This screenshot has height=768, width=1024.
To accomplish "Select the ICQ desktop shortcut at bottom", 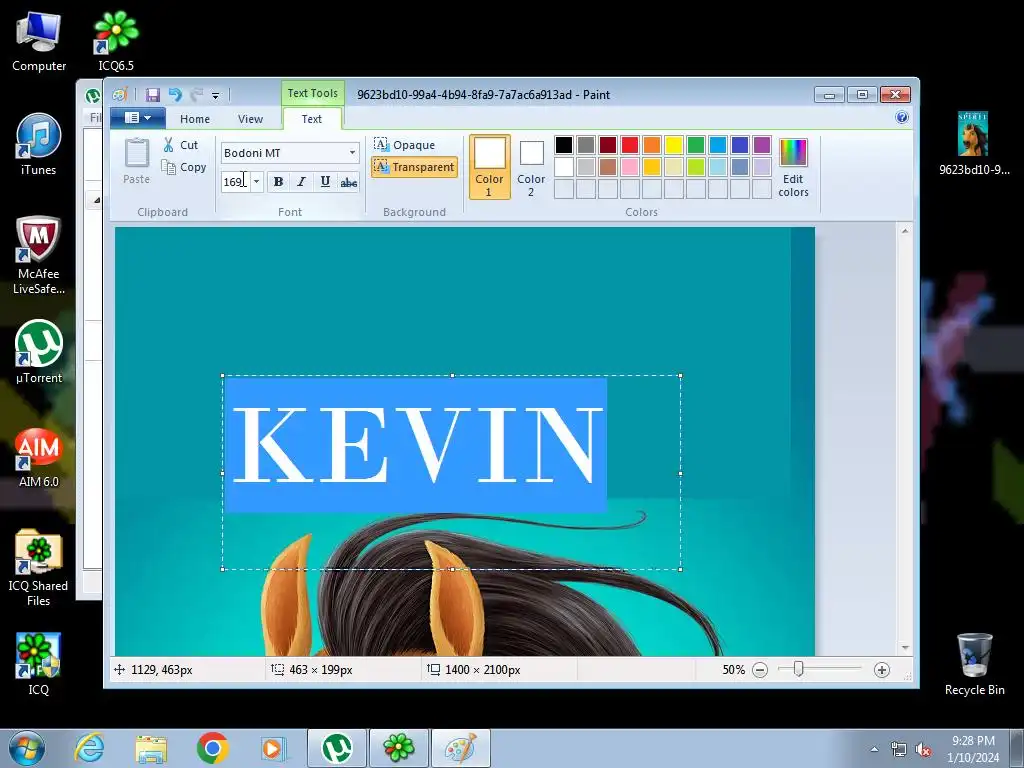I will point(39,663).
